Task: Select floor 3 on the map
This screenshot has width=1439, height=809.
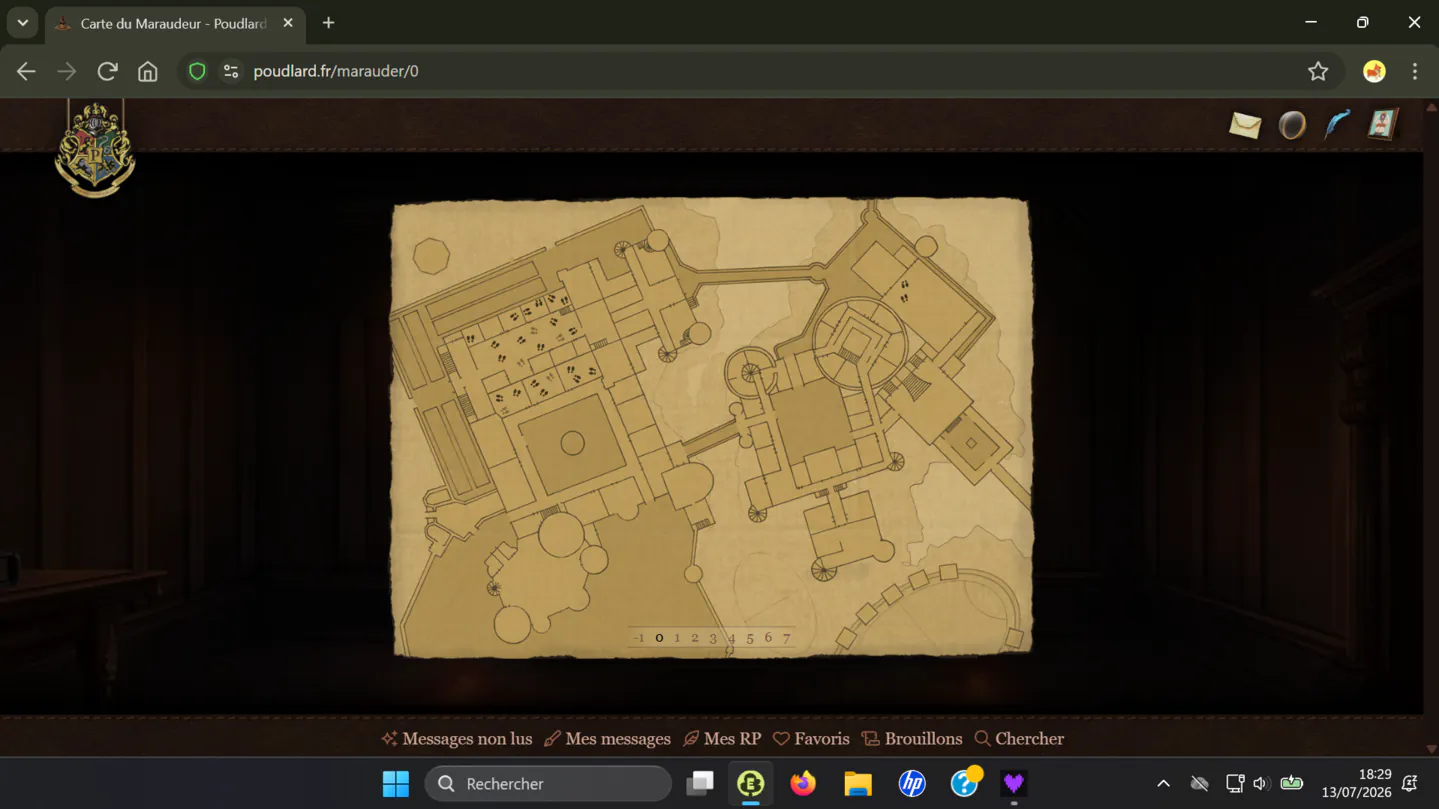Action: (x=713, y=638)
